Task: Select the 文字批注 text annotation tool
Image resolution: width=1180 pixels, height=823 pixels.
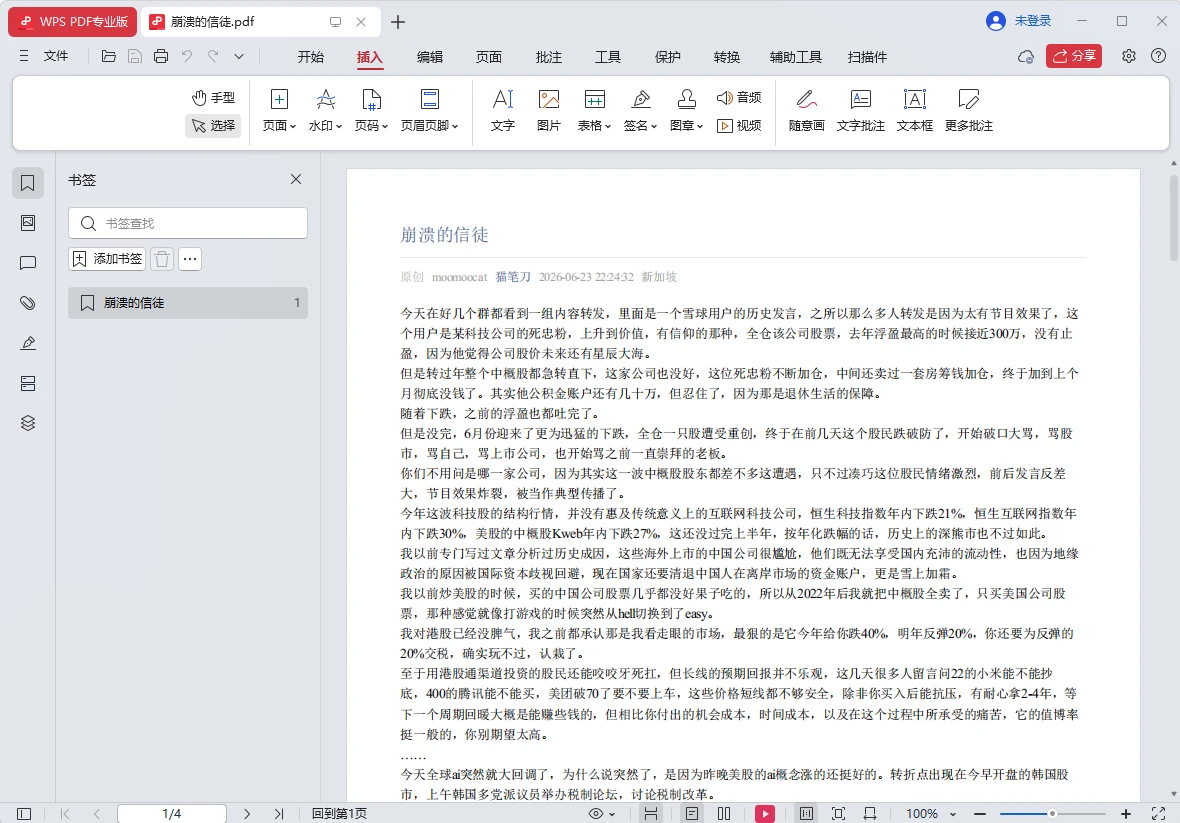Action: pos(860,110)
